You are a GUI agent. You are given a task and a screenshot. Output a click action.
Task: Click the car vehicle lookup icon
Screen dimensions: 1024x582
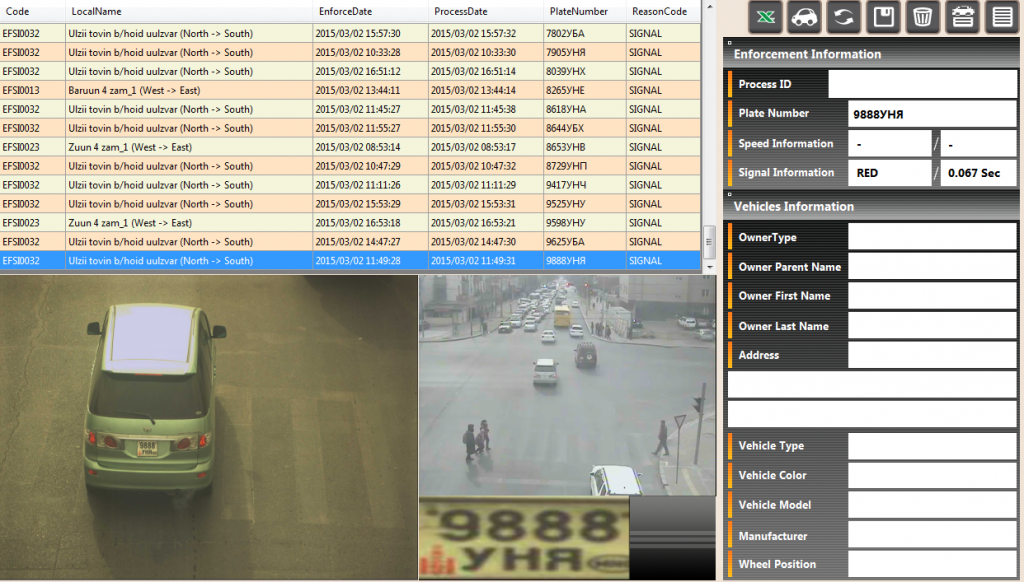pyautogui.click(x=804, y=17)
